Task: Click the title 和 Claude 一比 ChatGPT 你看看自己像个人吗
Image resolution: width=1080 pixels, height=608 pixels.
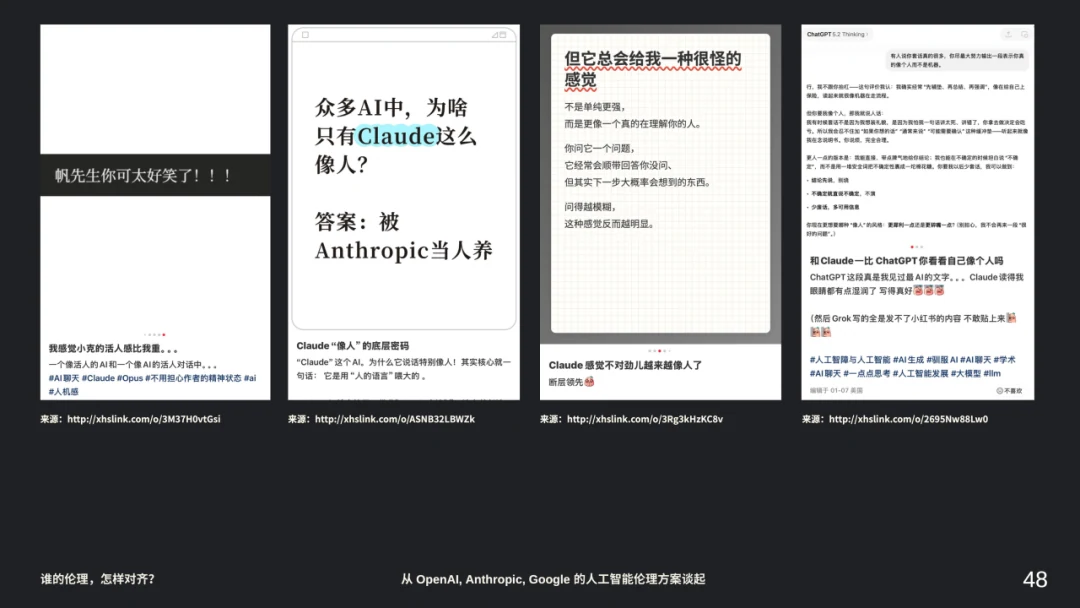Action: tap(906, 261)
